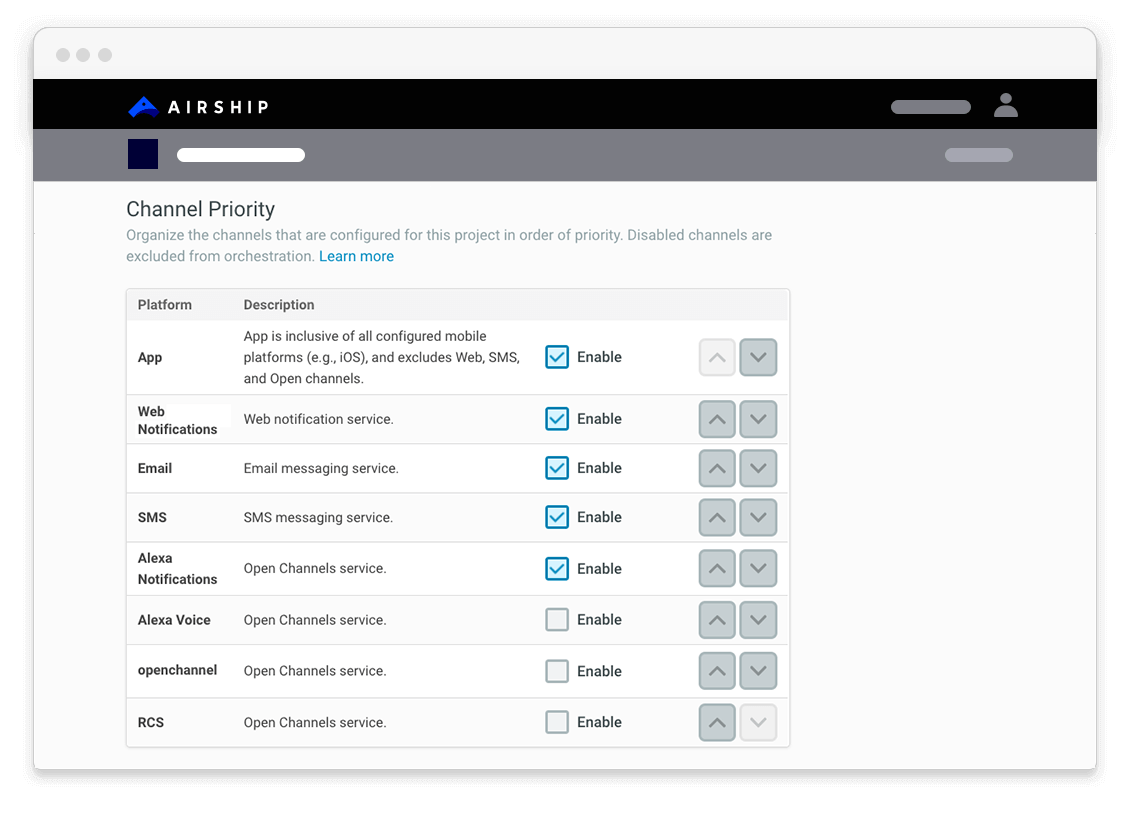Open the Learn more link
This screenshot has height=816, width=1139.
coord(356,256)
